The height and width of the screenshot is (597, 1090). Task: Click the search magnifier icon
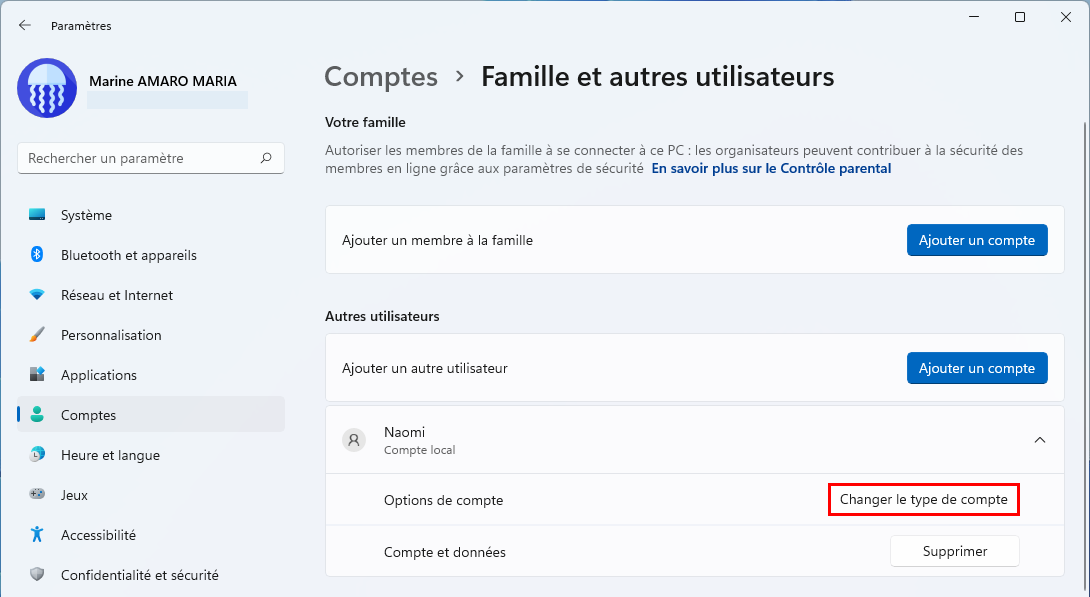(266, 158)
